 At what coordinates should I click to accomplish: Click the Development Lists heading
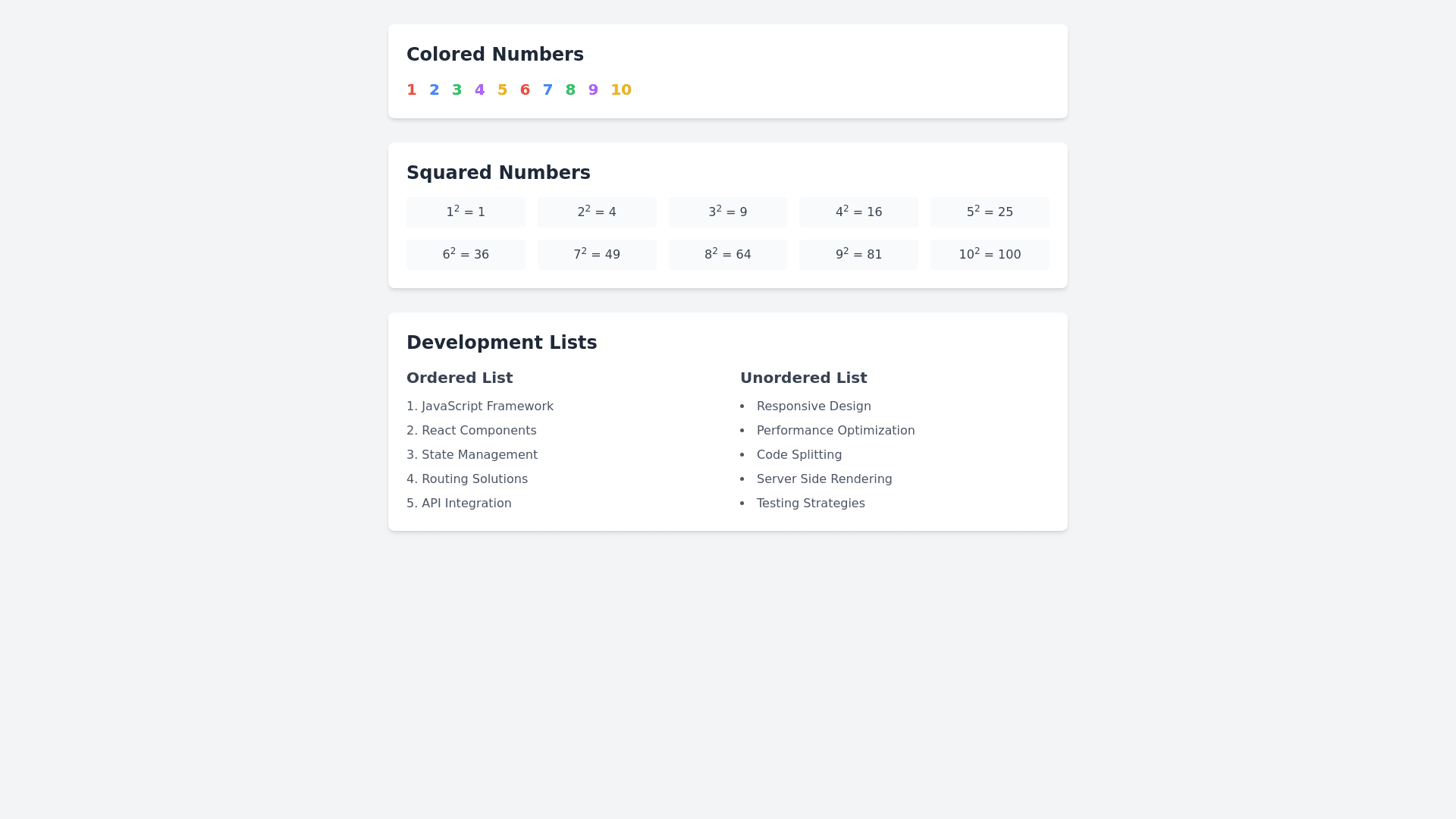(x=502, y=343)
